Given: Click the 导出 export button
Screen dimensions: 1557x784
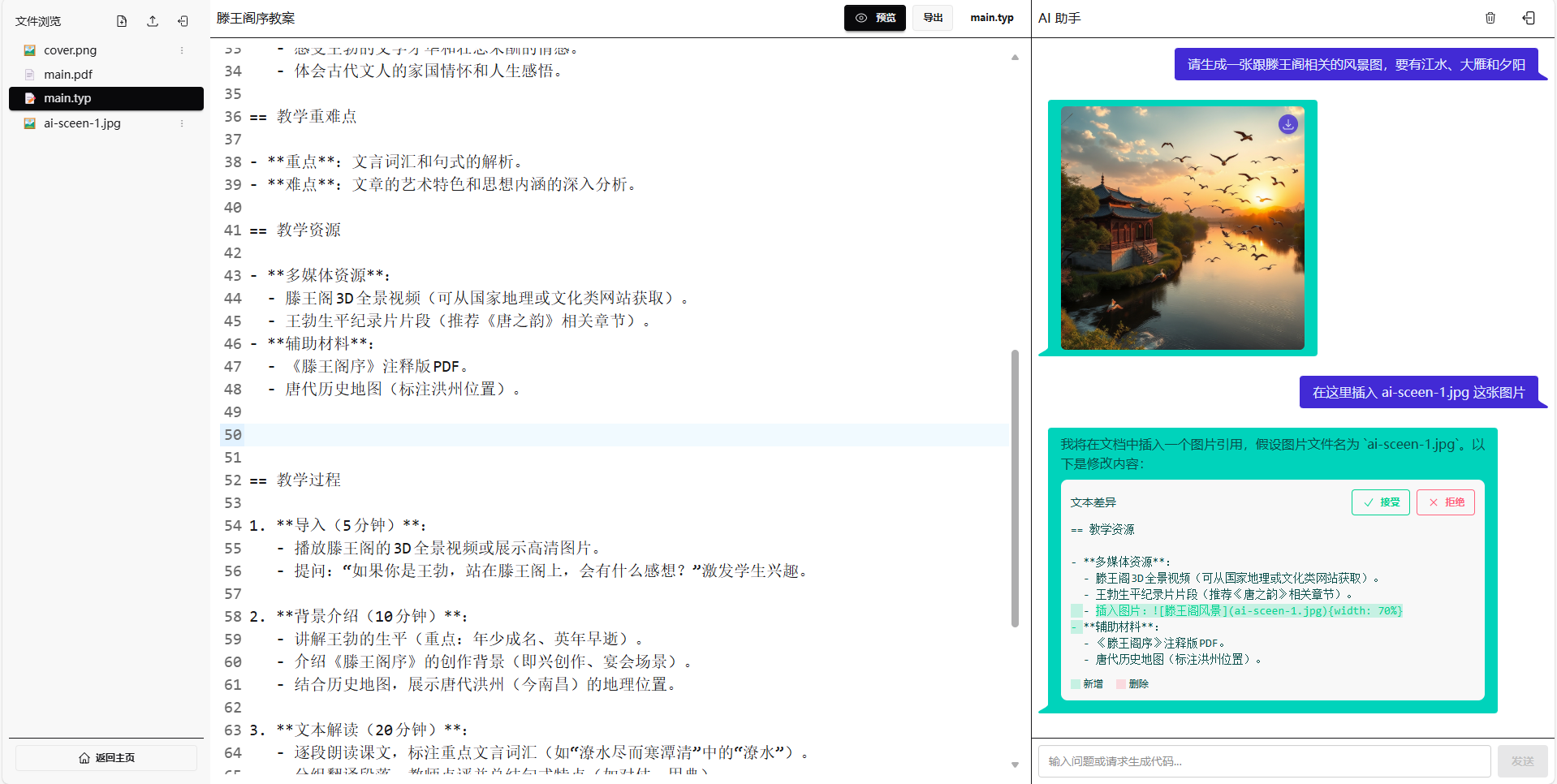Looking at the screenshot, I should pyautogui.click(x=932, y=17).
